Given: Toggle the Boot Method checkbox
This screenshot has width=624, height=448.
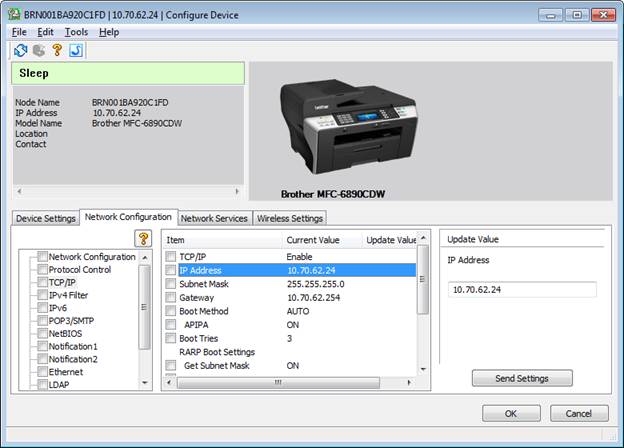Looking at the screenshot, I should coord(171,312).
